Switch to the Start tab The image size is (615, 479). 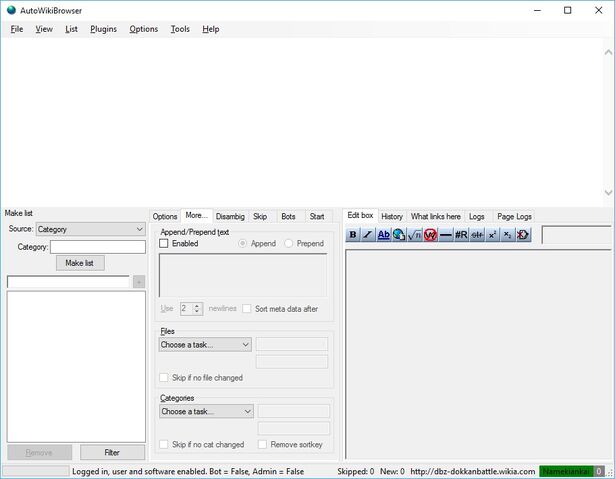pos(317,216)
